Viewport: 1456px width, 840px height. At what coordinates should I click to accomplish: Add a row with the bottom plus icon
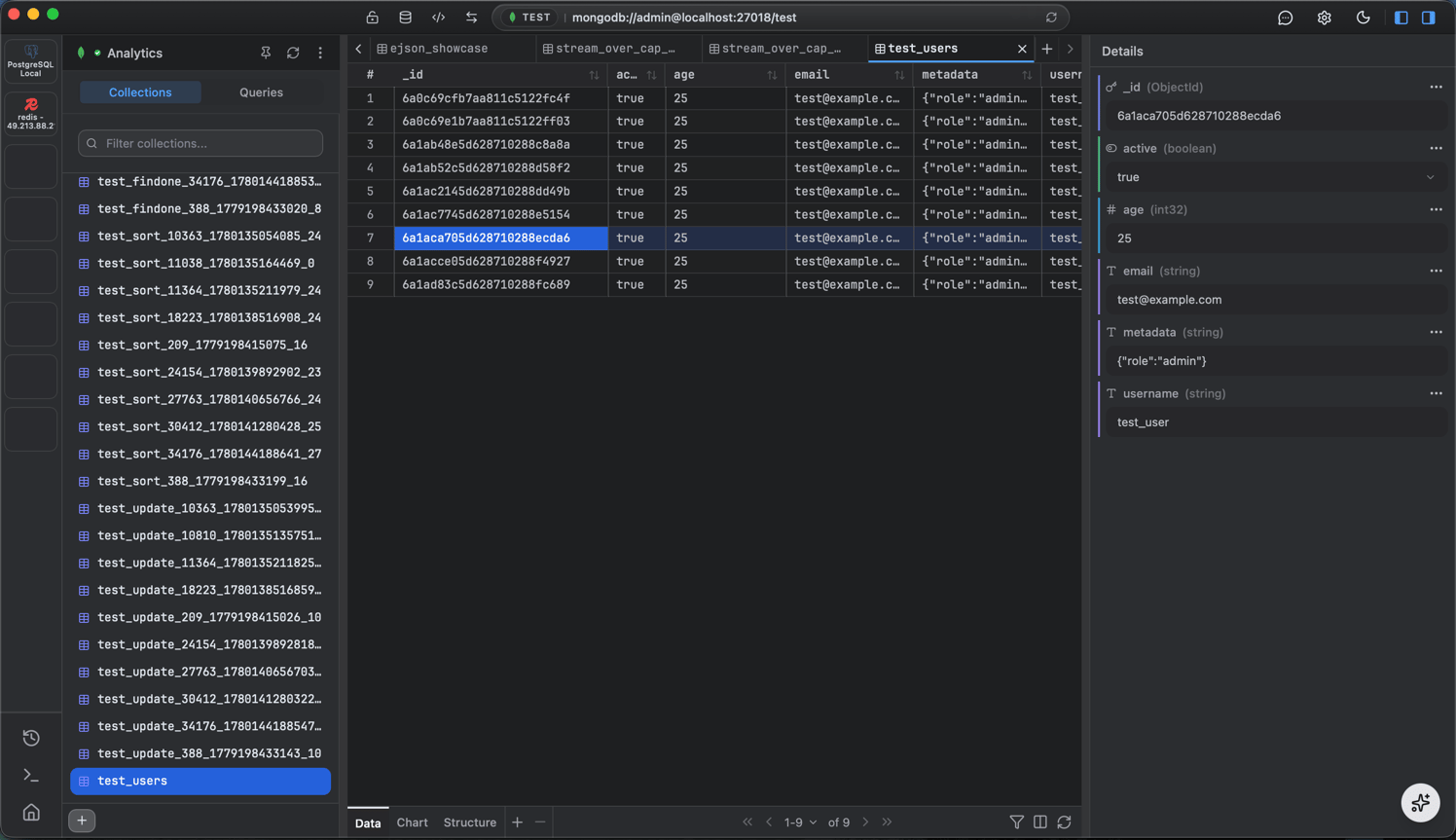pyautogui.click(x=518, y=822)
